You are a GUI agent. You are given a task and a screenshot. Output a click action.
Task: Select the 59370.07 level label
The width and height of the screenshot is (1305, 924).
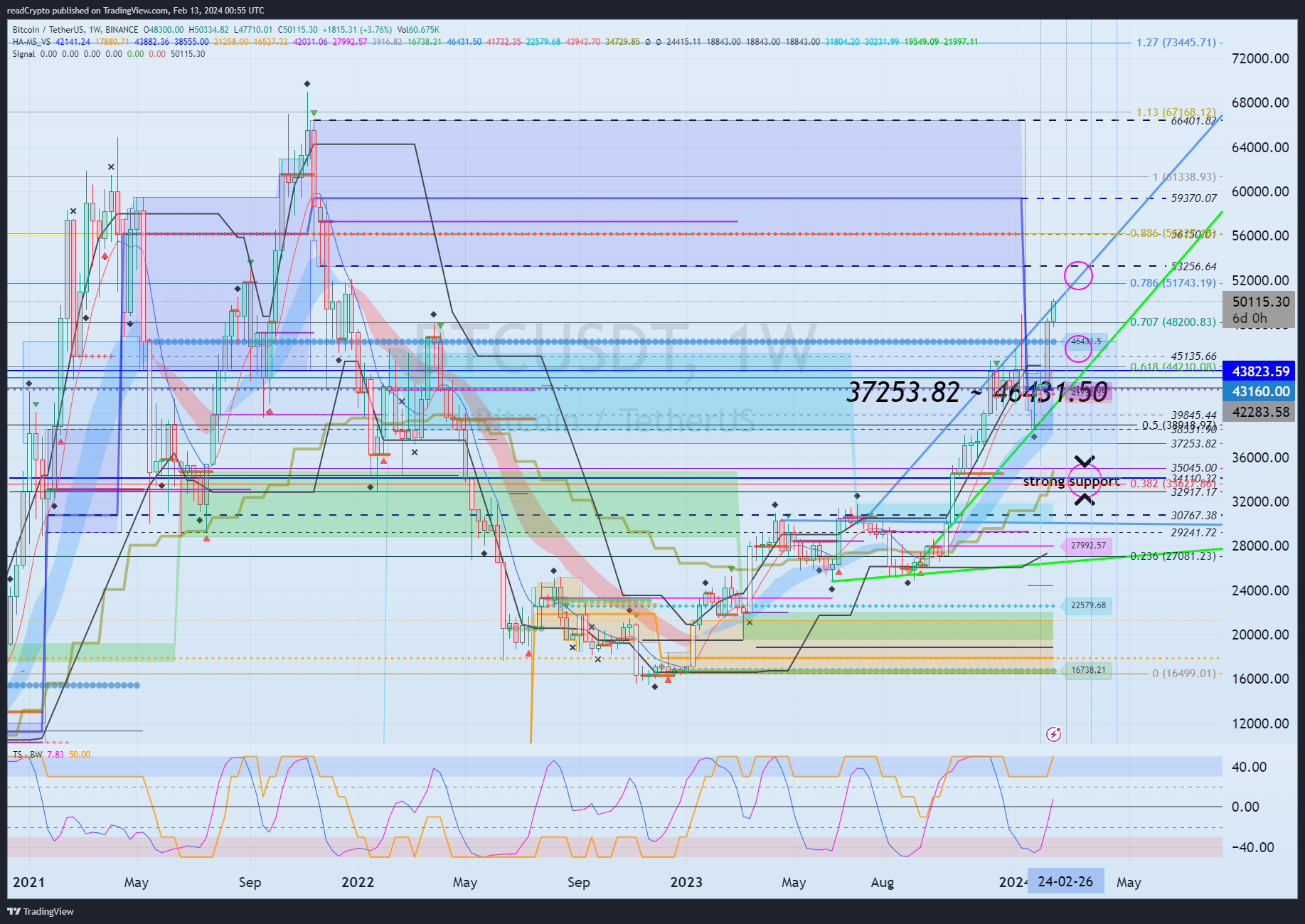pyautogui.click(x=1194, y=198)
